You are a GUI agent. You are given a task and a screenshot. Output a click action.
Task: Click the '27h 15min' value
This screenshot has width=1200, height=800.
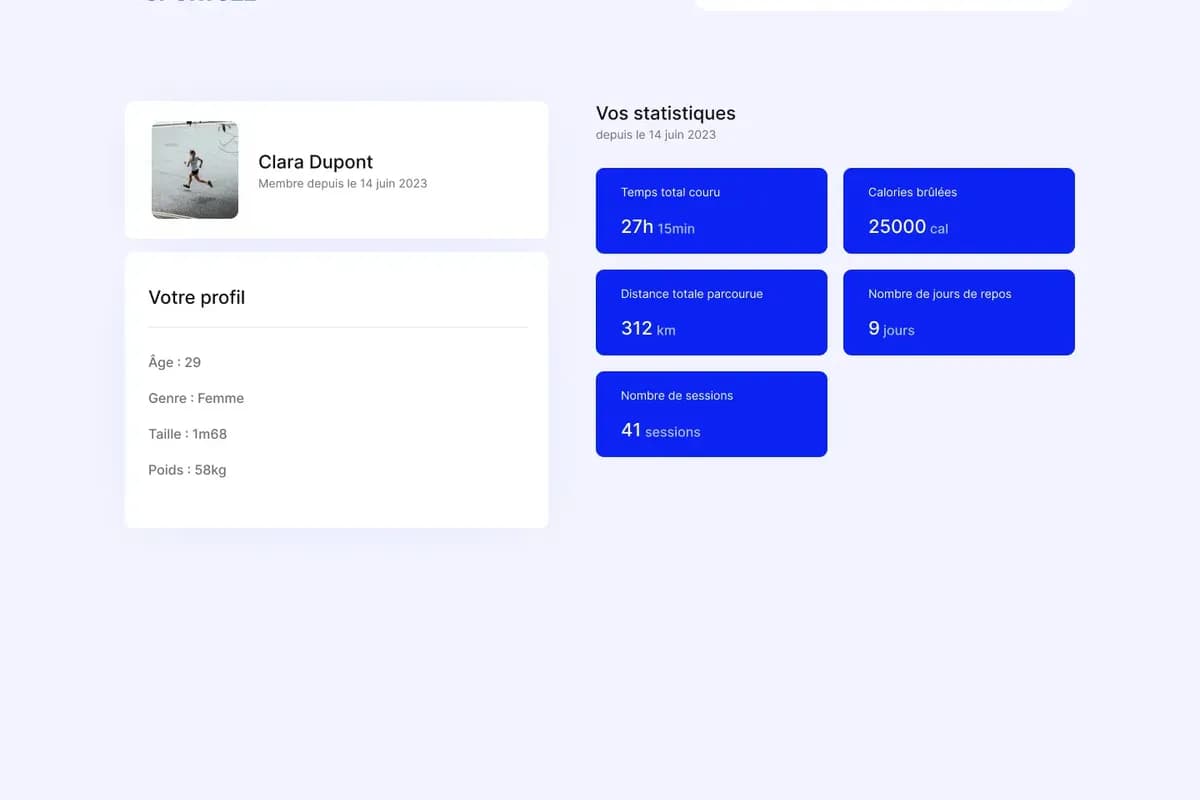click(x=657, y=227)
